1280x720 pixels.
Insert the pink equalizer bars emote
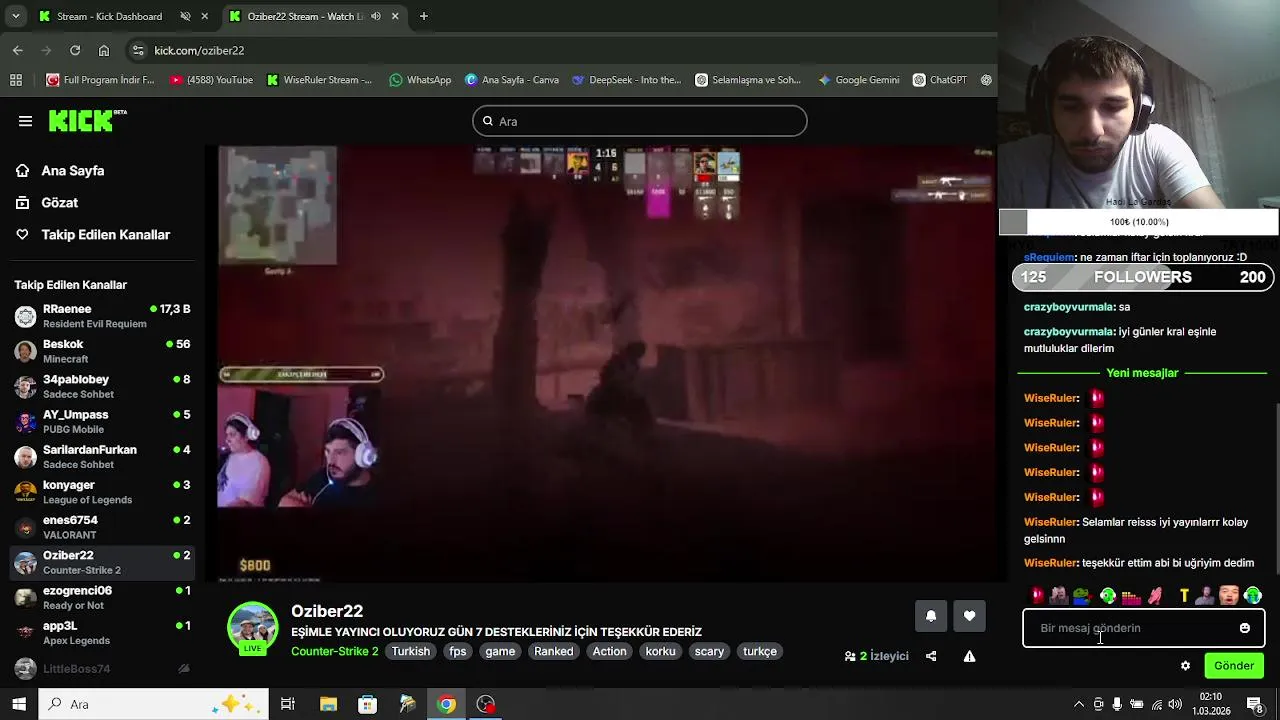[x=1131, y=596]
